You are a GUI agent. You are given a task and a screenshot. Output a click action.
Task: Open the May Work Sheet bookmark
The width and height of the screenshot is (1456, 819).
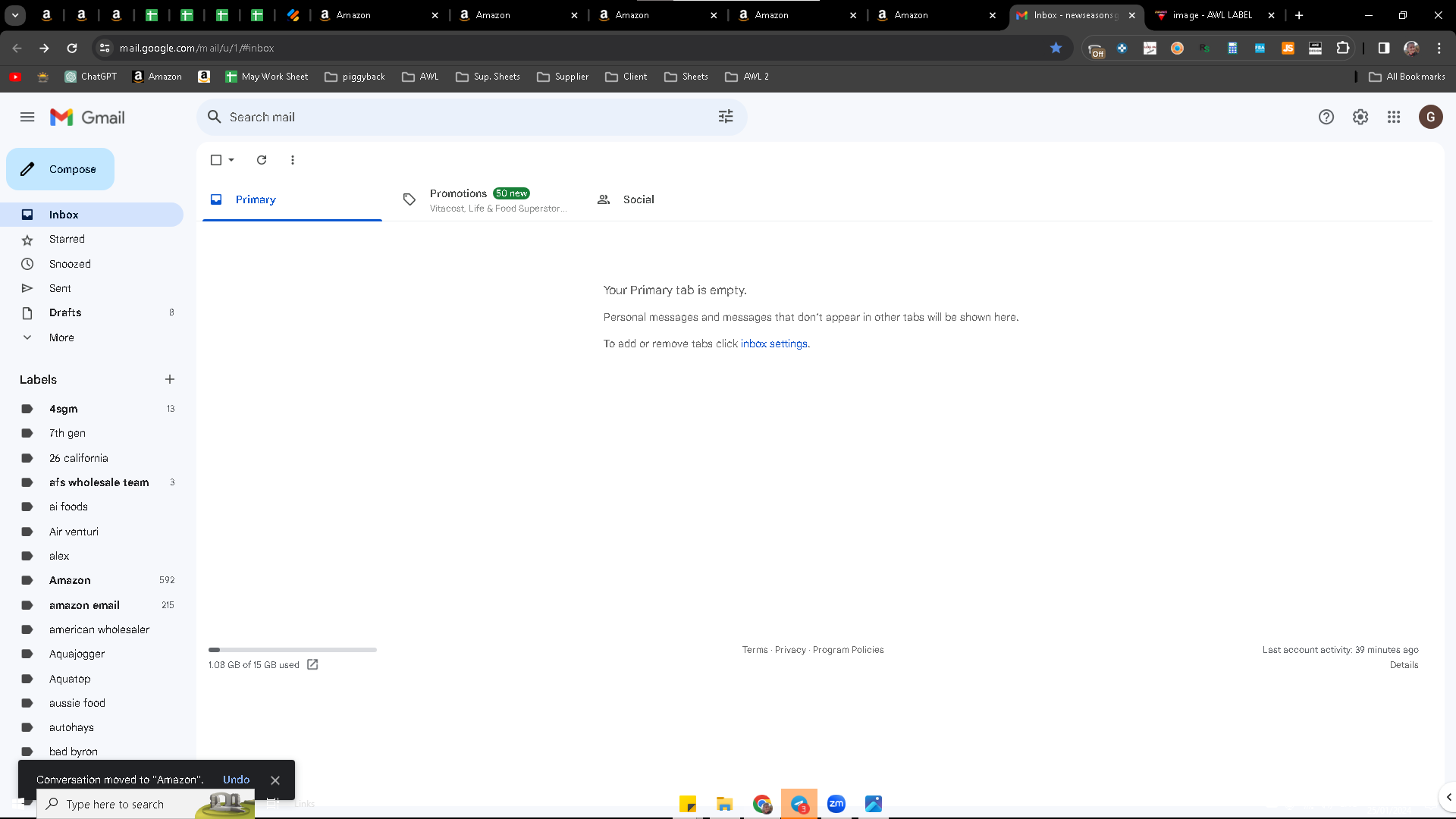coord(267,77)
